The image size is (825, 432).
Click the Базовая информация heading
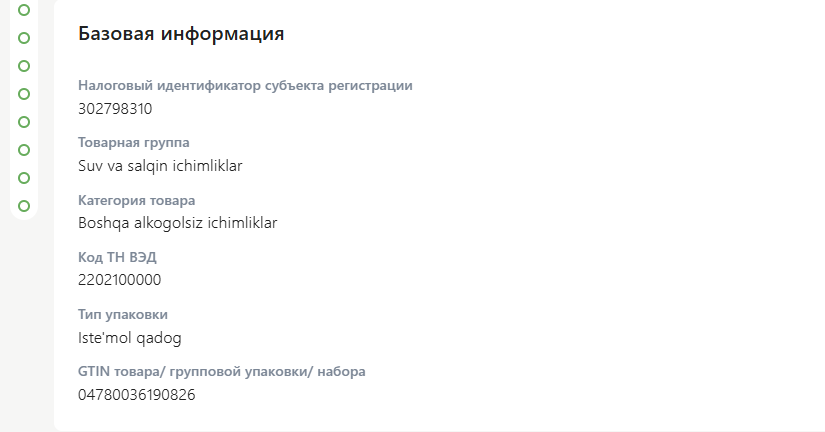tap(181, 34)
